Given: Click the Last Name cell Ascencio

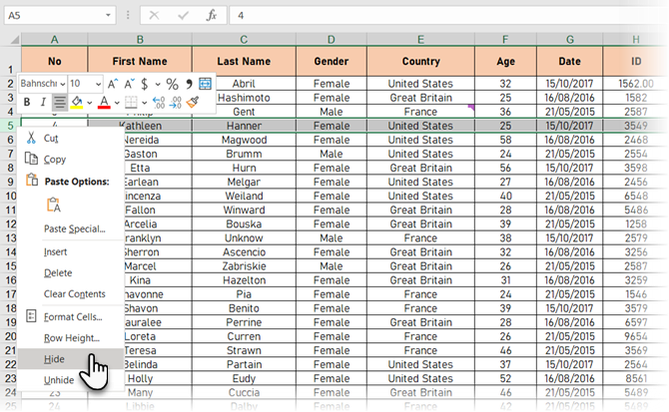Looking at the screenshot, I should (x=244, y=252).
